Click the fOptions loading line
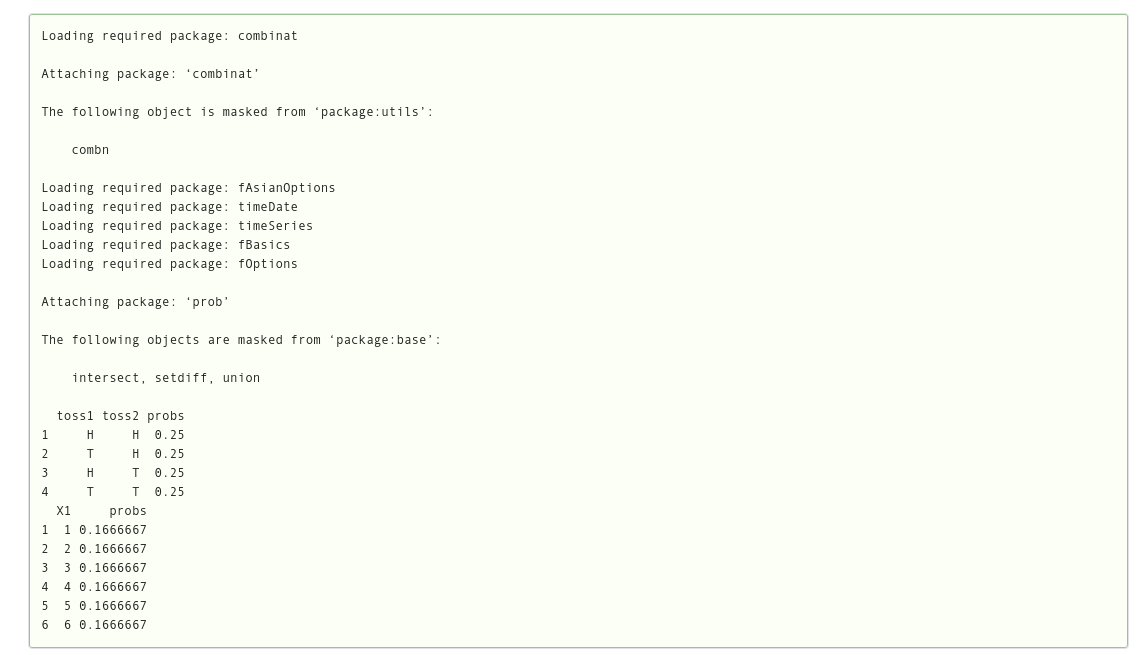 pyautogui.click(x=169, y=264)
